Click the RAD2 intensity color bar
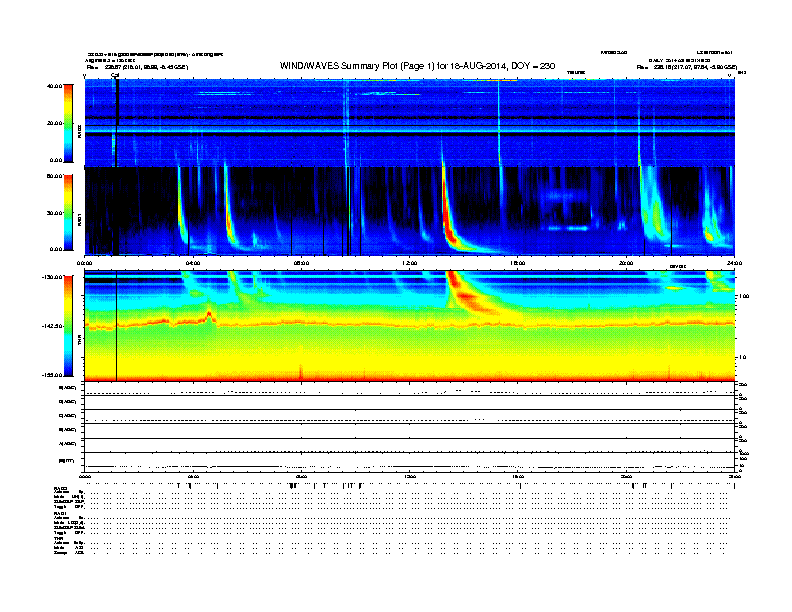 (68, 124)
